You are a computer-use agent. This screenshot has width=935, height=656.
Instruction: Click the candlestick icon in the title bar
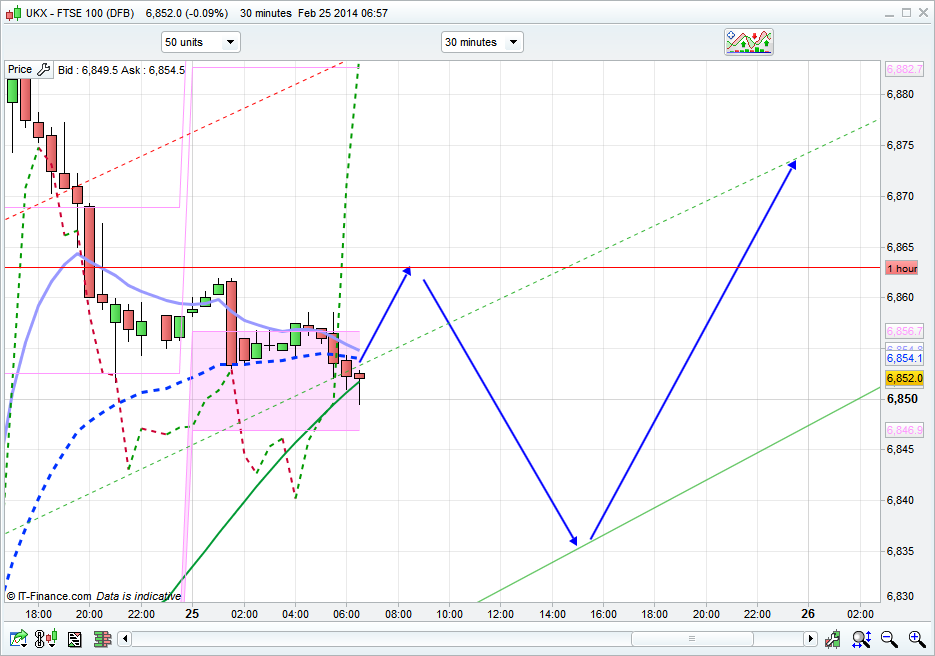pos(13,14)
